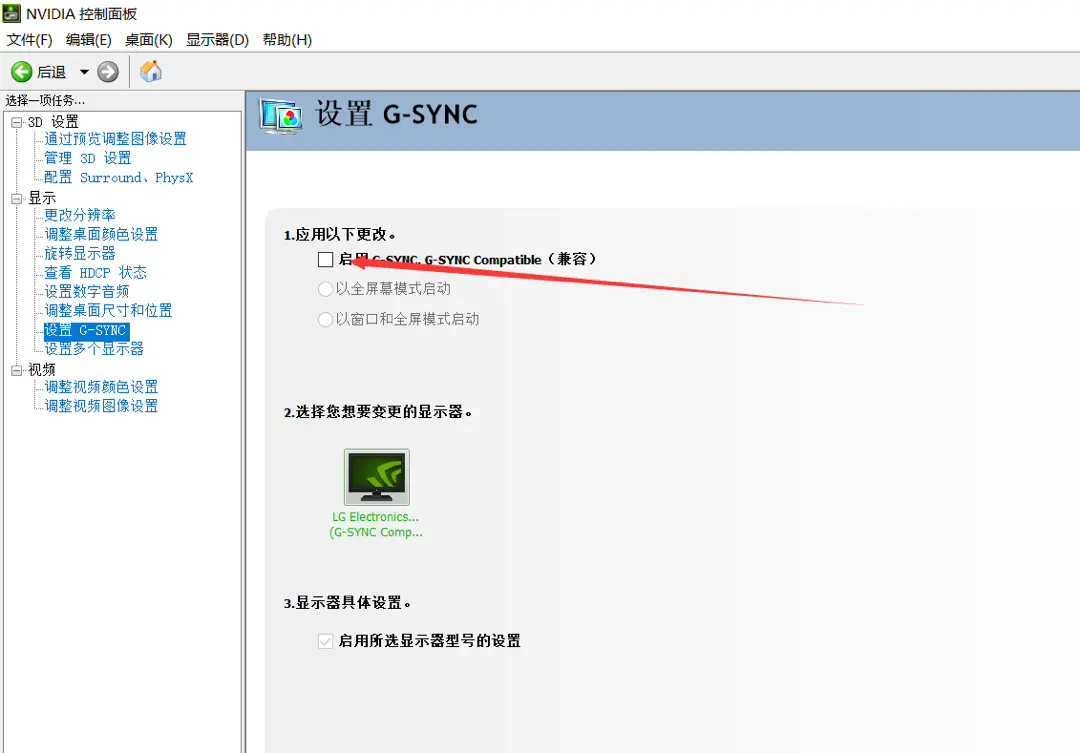Open the Home icon in toolbar
1080x753 pixels.
point(151,71)
